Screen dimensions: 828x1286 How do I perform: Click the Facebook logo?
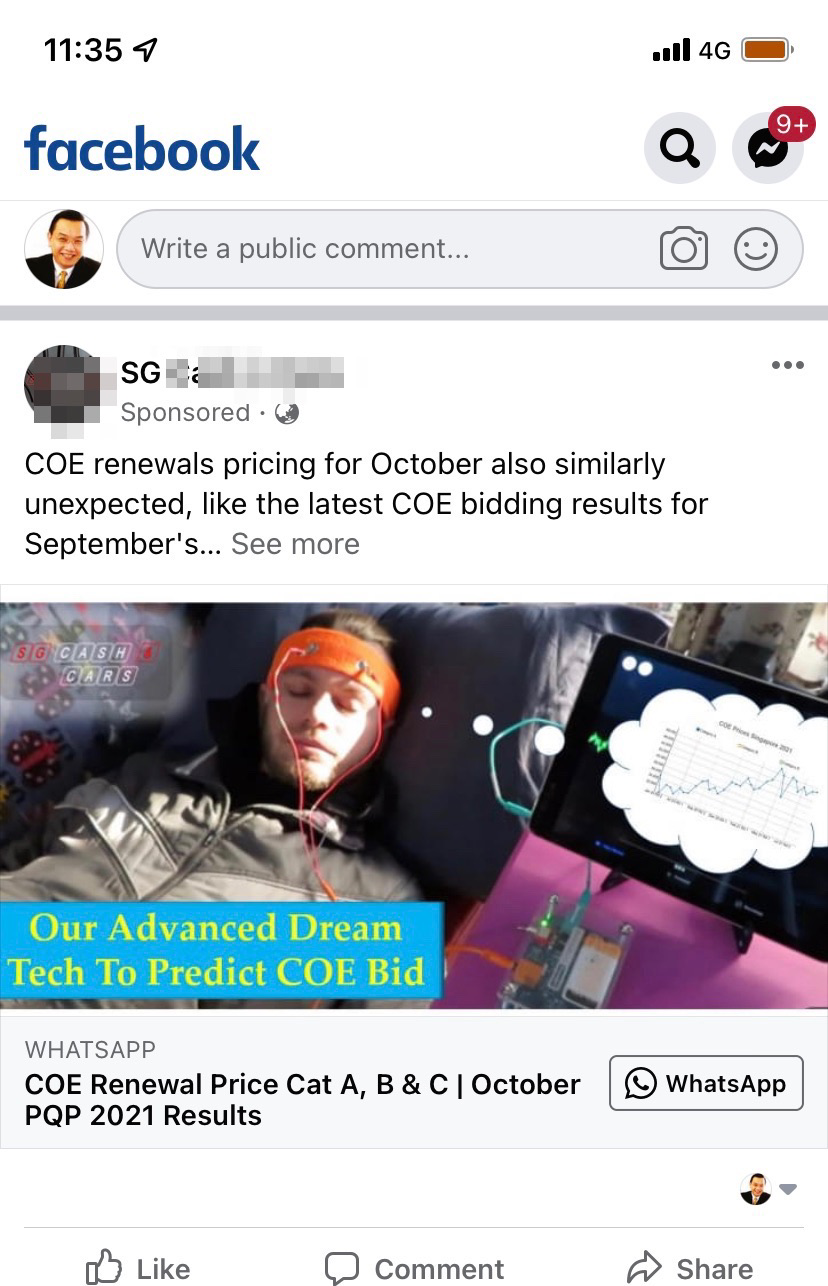(x=142, y=149)
